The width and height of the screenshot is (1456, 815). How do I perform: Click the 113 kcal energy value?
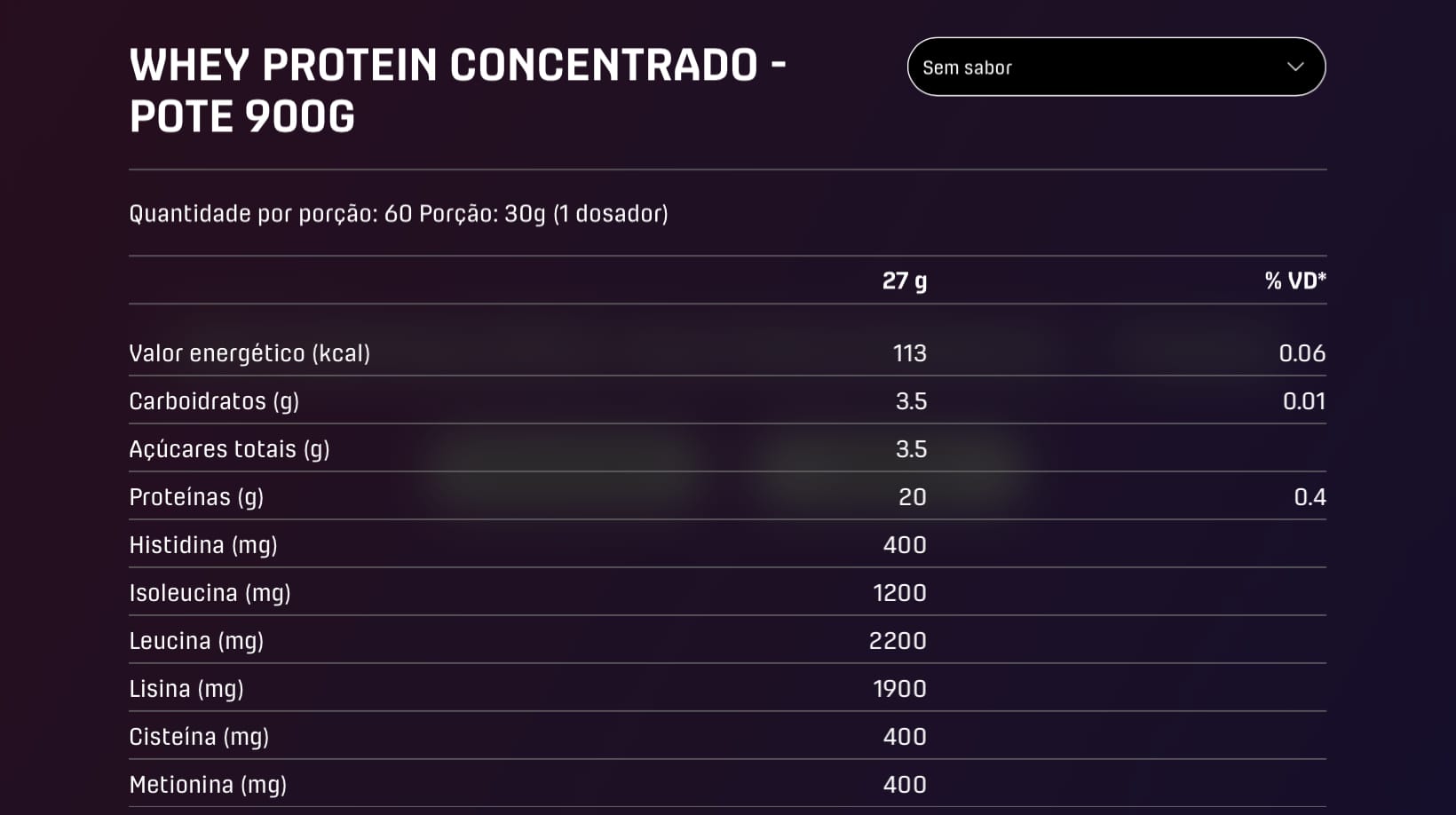pyautogui.click(x=909, y=353)
